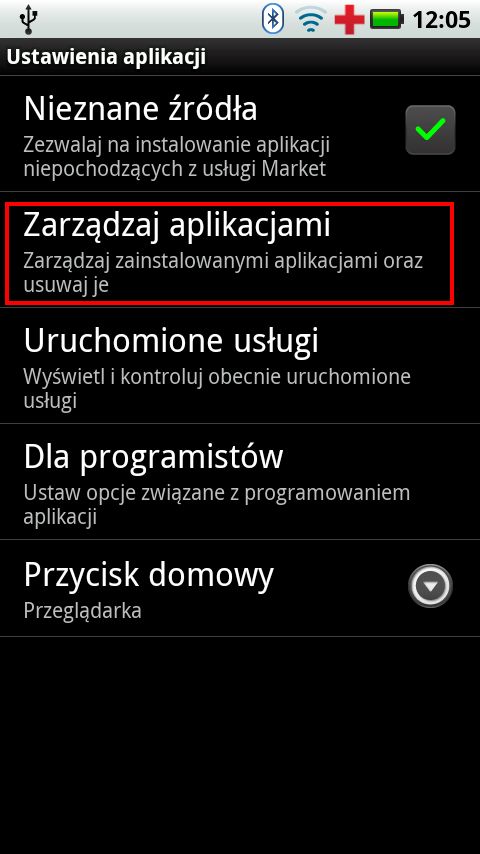Tap the Ustaw opcje związane z programowaniem text

[216, 504]
